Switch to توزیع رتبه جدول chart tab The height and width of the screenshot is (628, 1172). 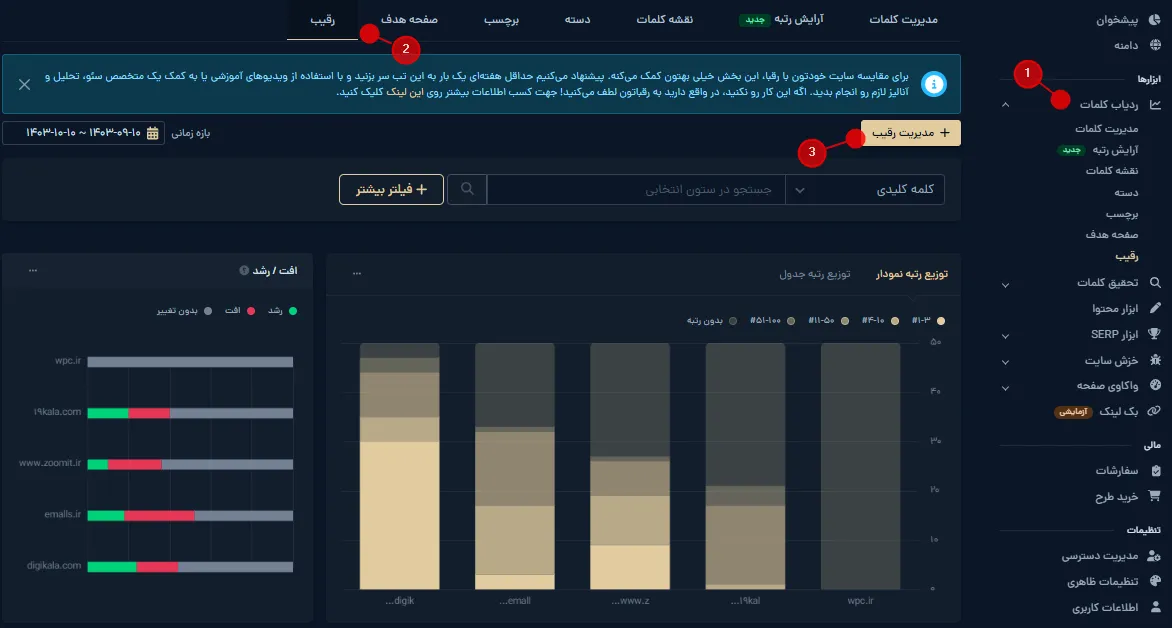click(x=815, y=274)
